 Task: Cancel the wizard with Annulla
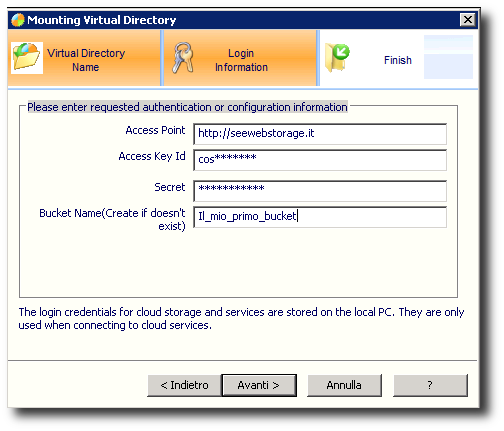[x=344, y=385]
